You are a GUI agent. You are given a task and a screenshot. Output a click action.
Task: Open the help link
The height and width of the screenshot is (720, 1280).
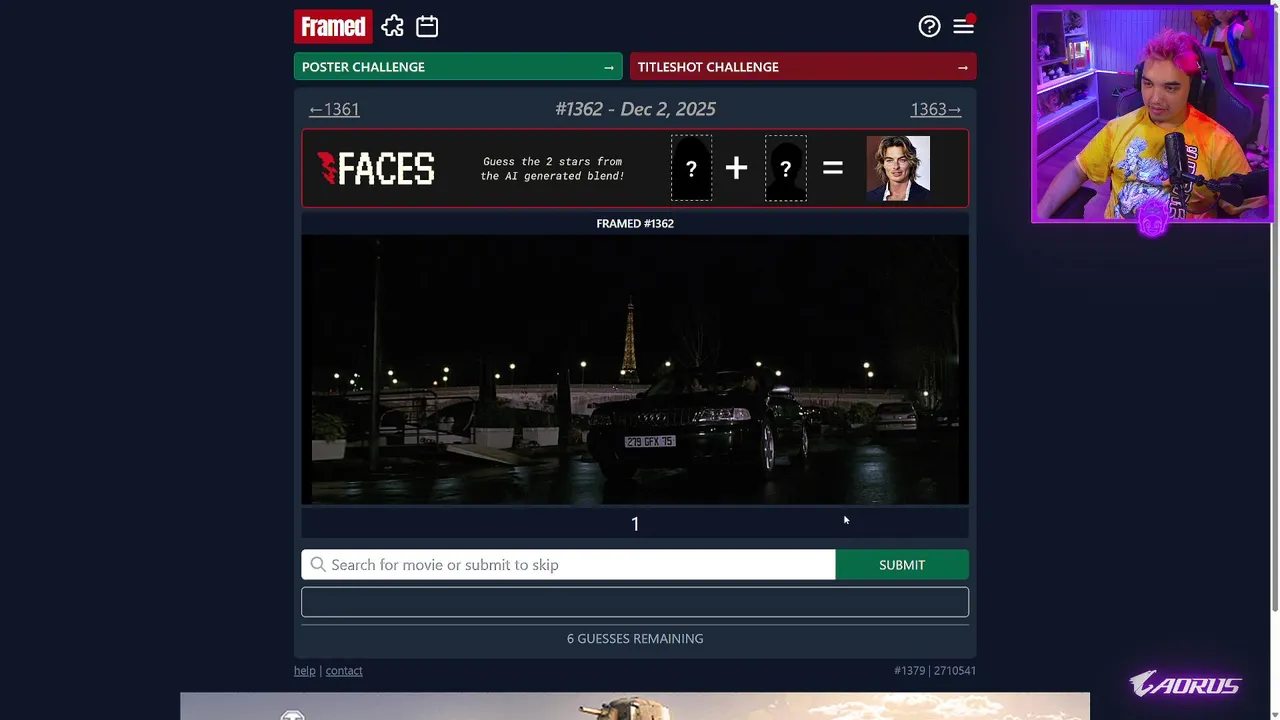(x=304, y=671)
